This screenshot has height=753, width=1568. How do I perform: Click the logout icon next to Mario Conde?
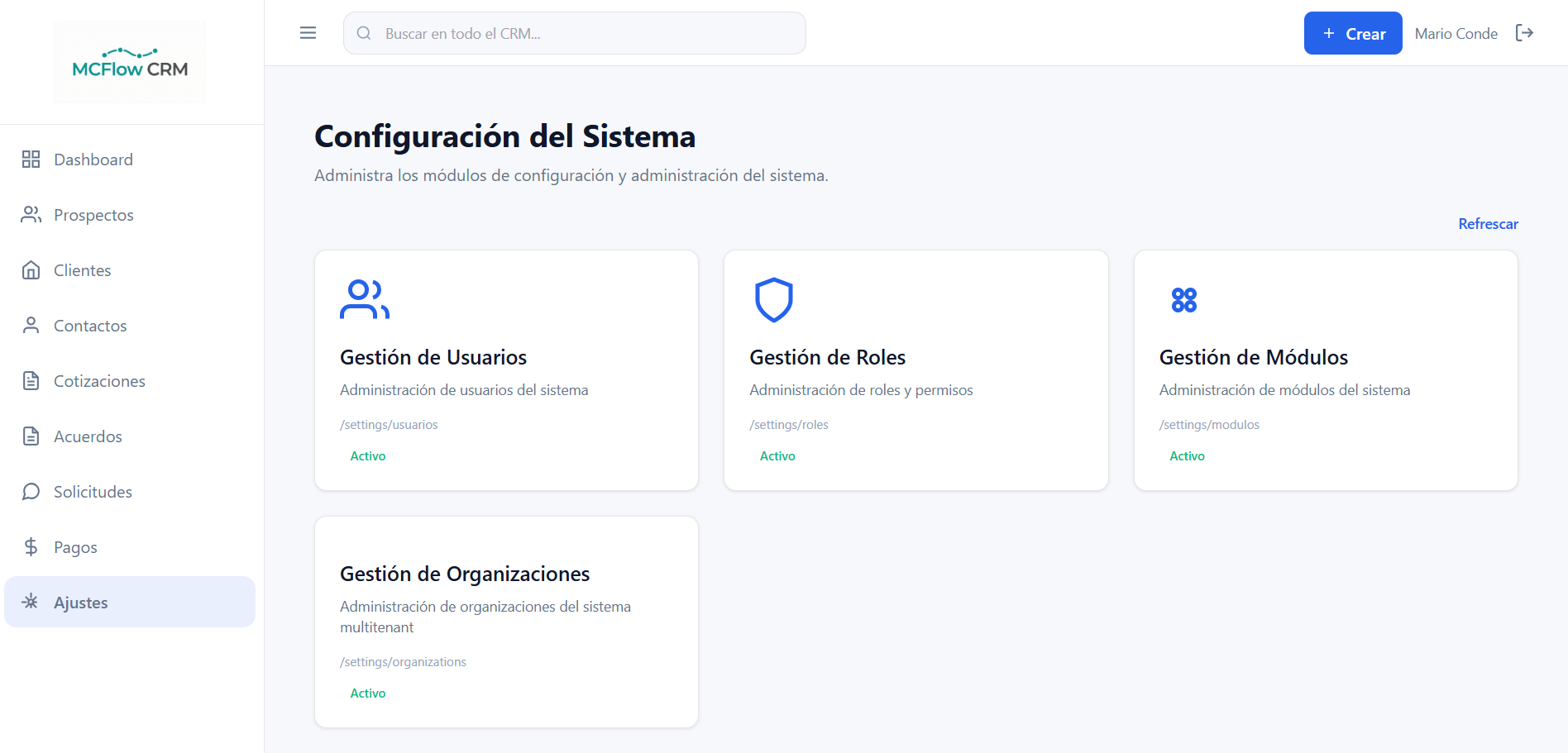(x=1526, y=33)
